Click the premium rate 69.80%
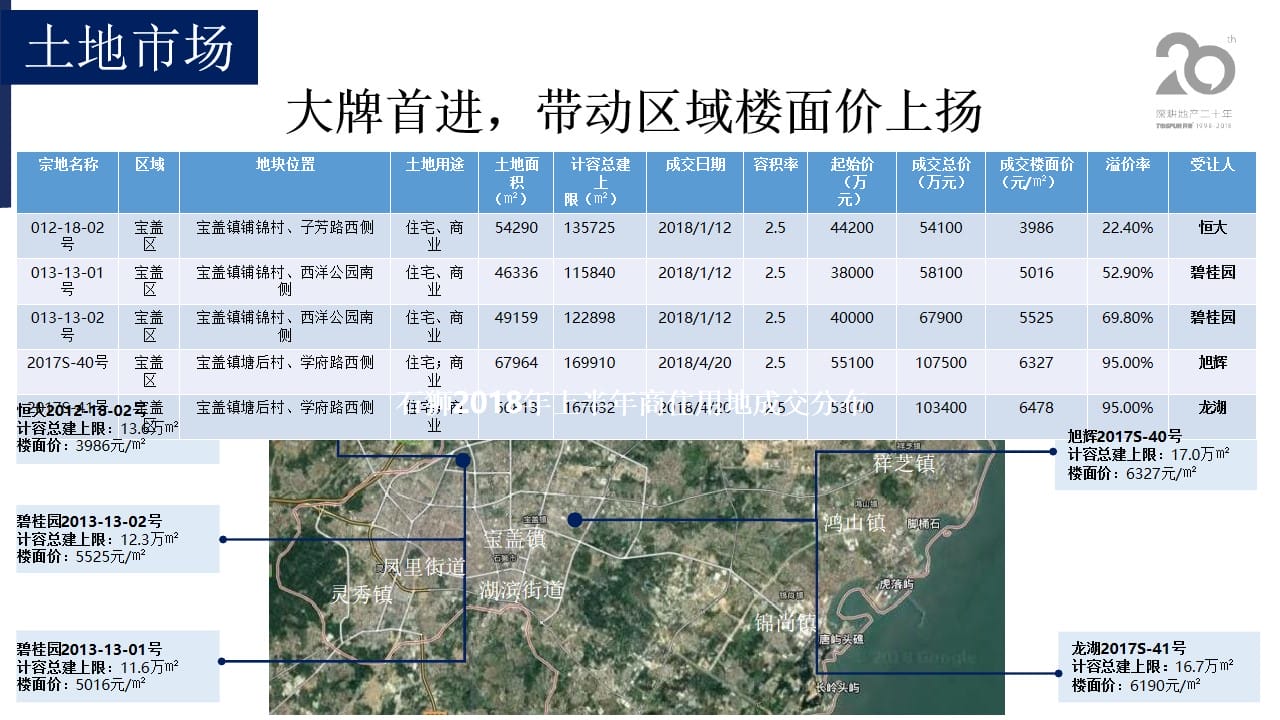The width and height of the screenshot is (1280, 720). tap(1127, 317)
